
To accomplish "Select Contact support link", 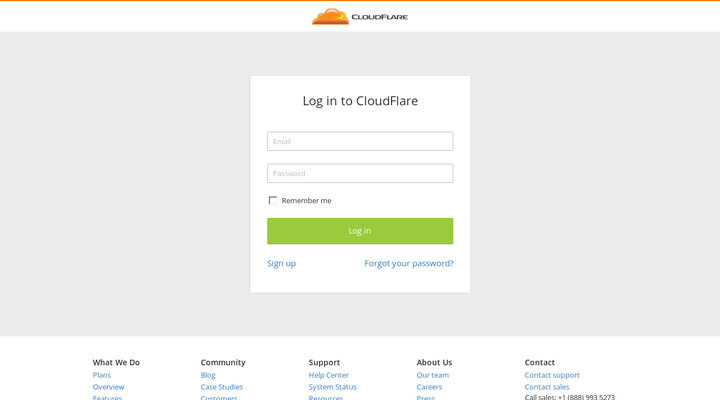I will 552,376.
